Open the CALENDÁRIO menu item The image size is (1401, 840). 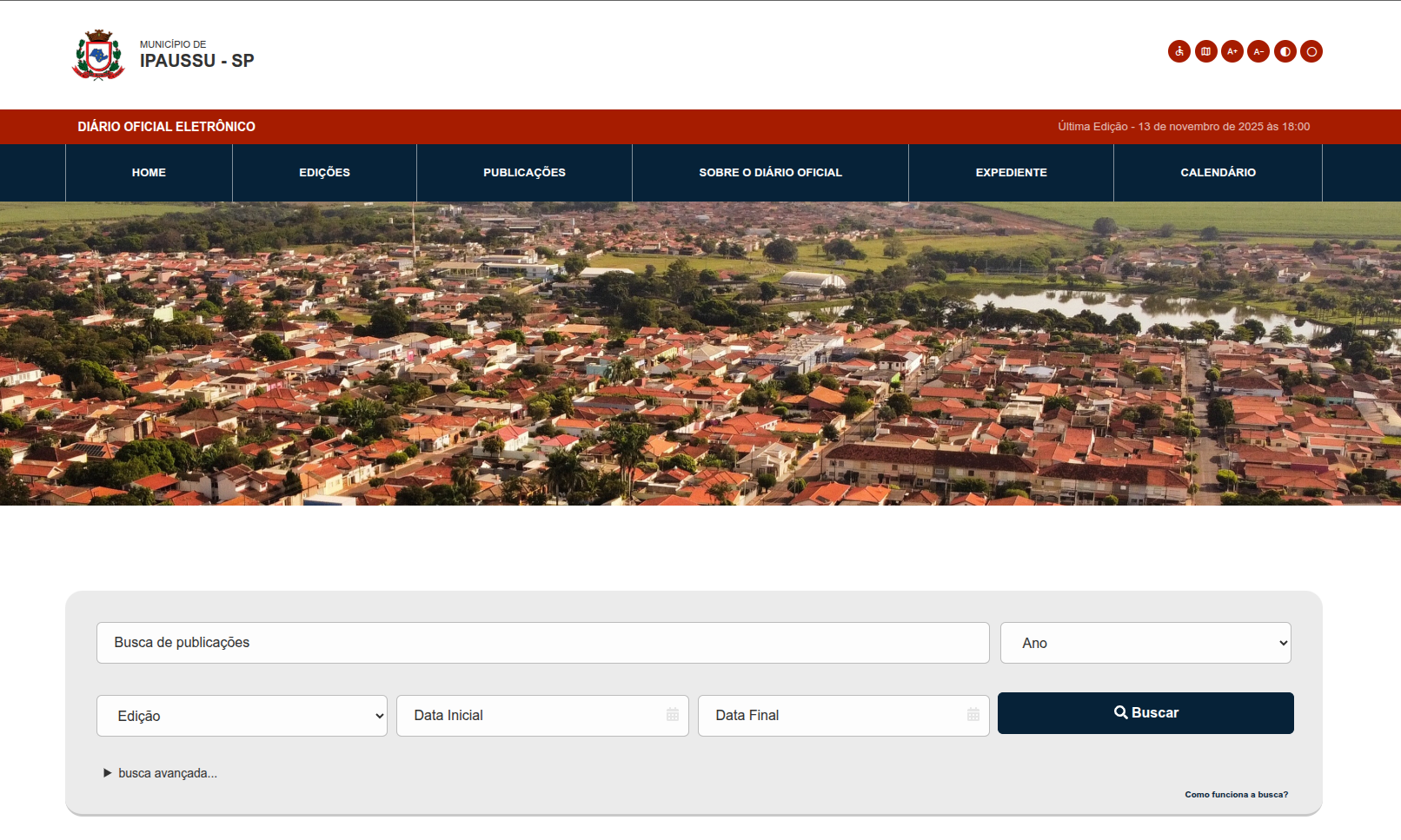point(1218,173)
